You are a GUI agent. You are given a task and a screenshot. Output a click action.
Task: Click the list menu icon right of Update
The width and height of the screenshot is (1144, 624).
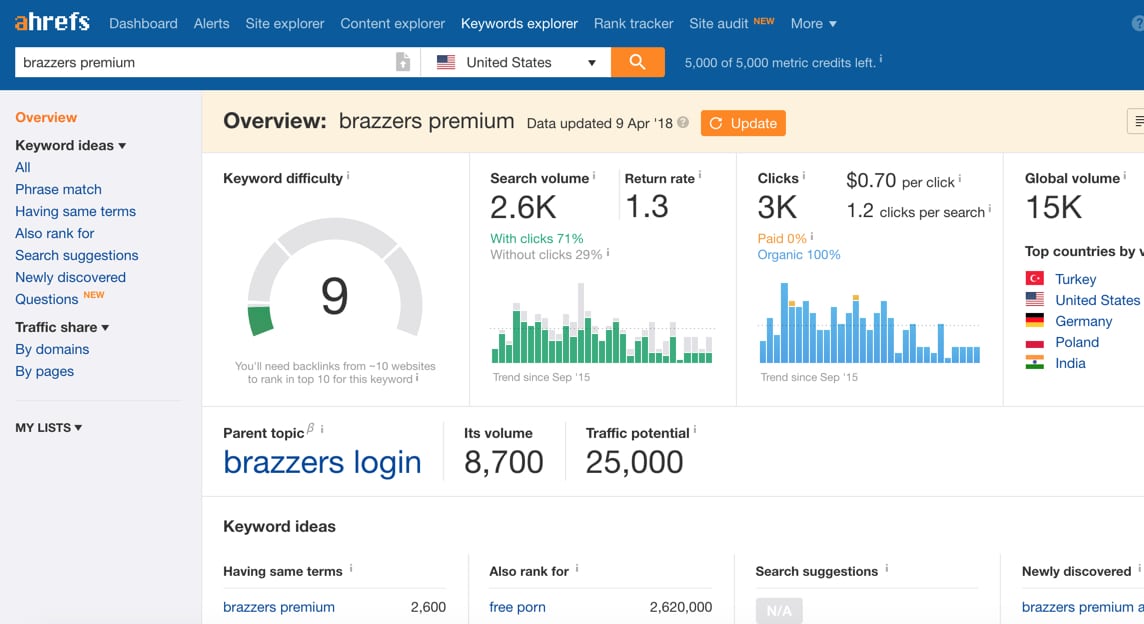point(1136,122)
